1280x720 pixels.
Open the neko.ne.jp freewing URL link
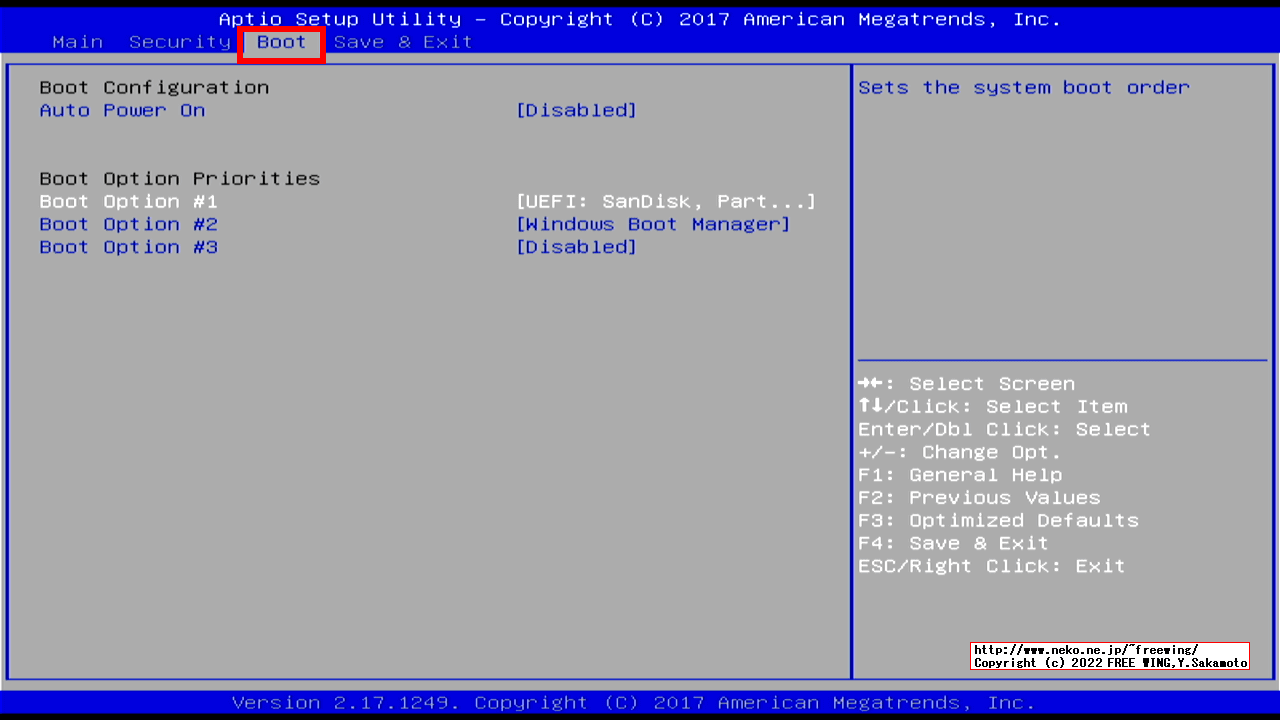1085,650
